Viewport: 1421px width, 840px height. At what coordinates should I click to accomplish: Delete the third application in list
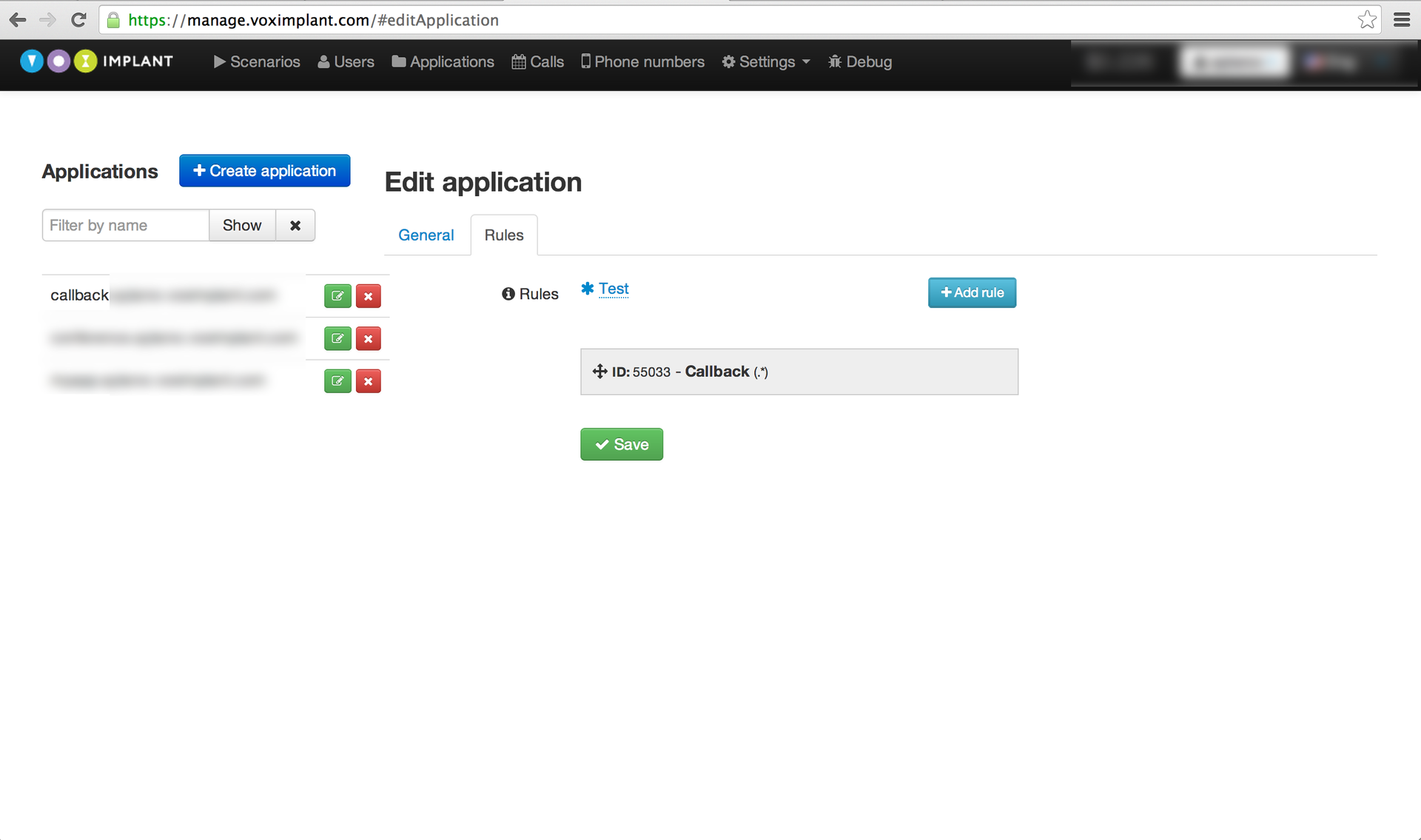point(368,381)
